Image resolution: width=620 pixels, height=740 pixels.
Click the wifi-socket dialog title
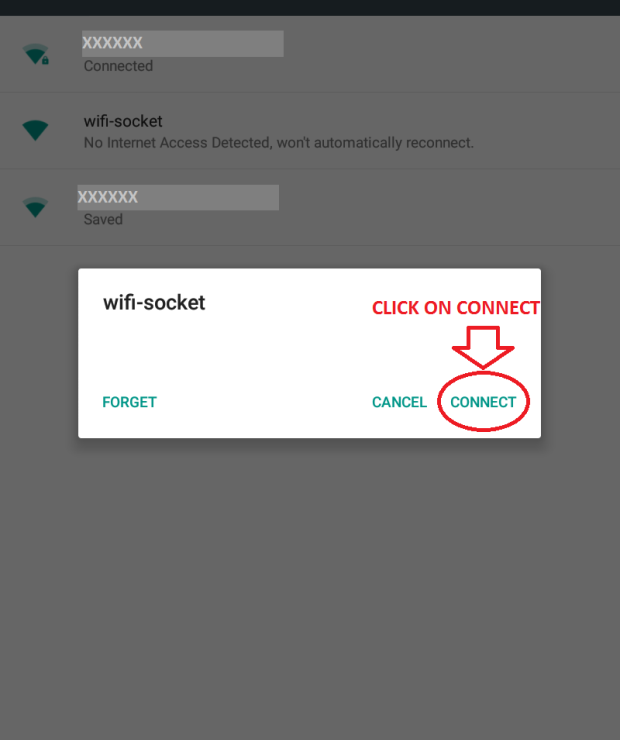(154, 303)
